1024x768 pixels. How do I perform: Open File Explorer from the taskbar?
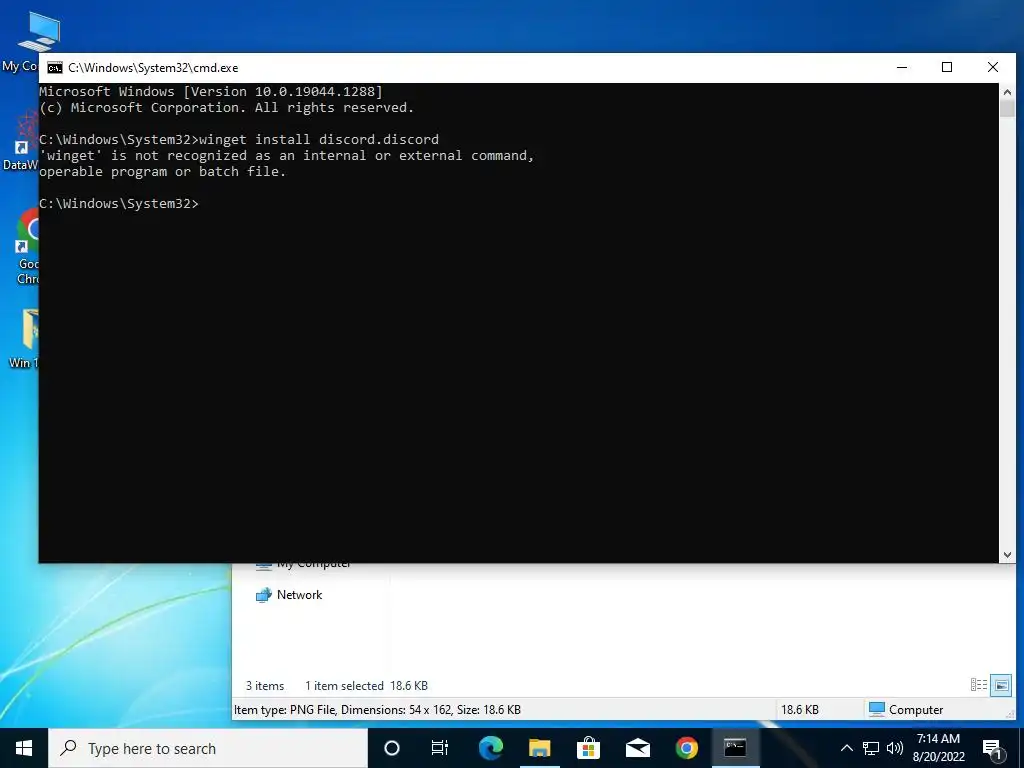tap(539, 748)
